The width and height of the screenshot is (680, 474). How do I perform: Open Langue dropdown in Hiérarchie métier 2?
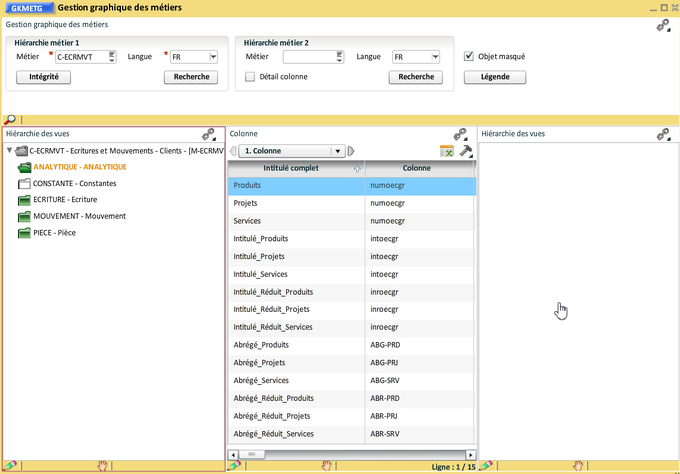click(x=436, y=57)
